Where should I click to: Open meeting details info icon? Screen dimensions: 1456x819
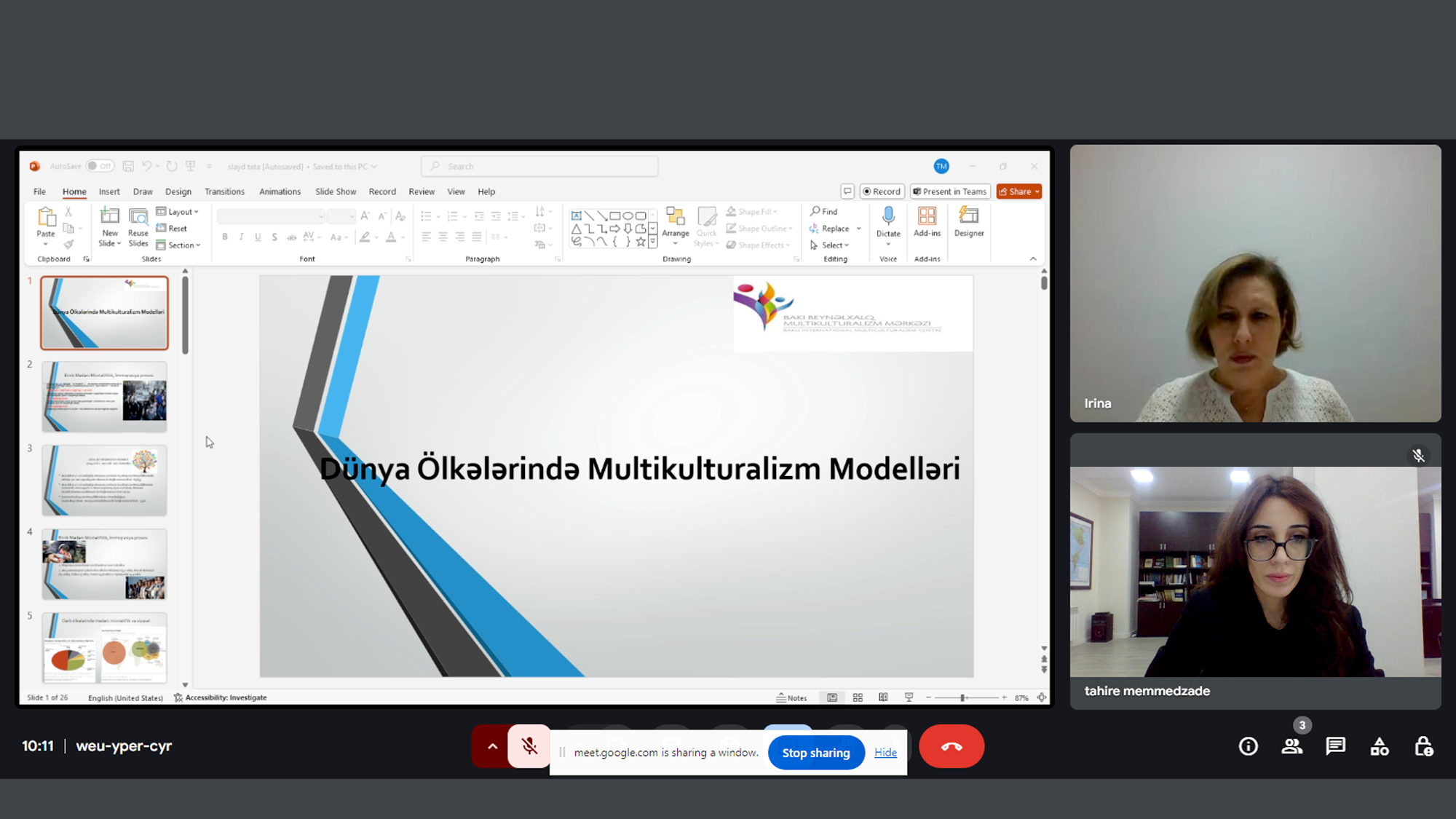coord(1248,746)
